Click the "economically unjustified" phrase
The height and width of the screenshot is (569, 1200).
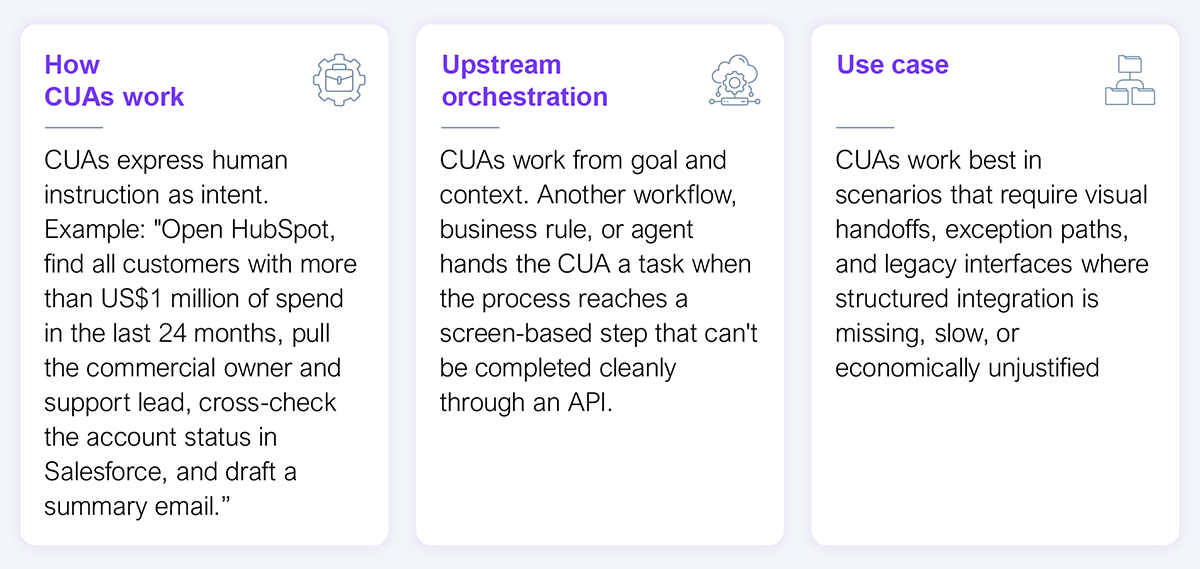click(967, 368)
